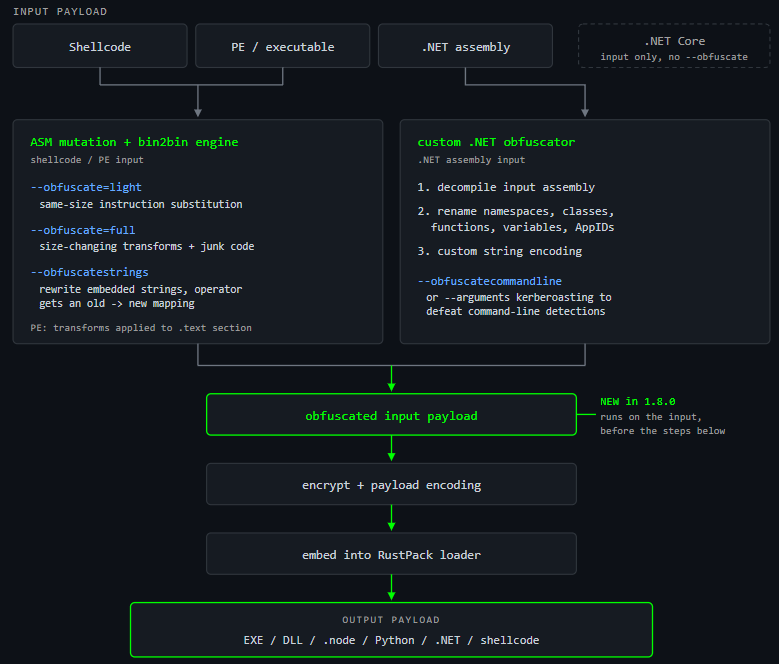Click 'runs on the input,' note

click(x=651, y=417)
